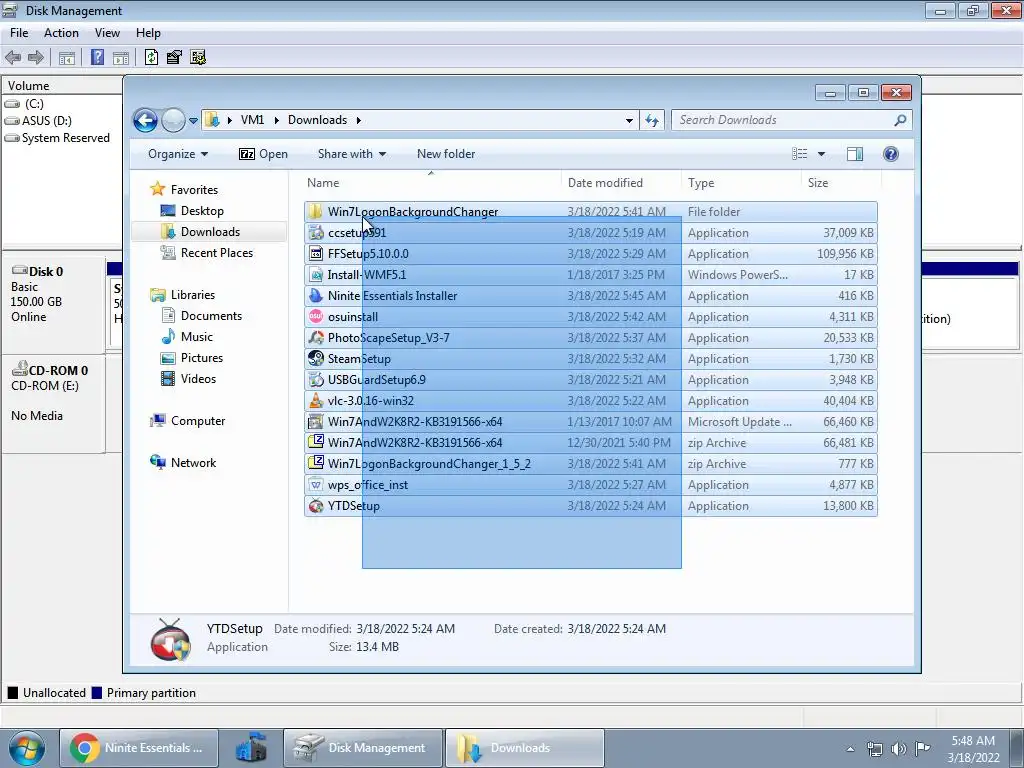Expand the Share with menu
Screen dimensions: 1024x768
click(x=352, y=154)
